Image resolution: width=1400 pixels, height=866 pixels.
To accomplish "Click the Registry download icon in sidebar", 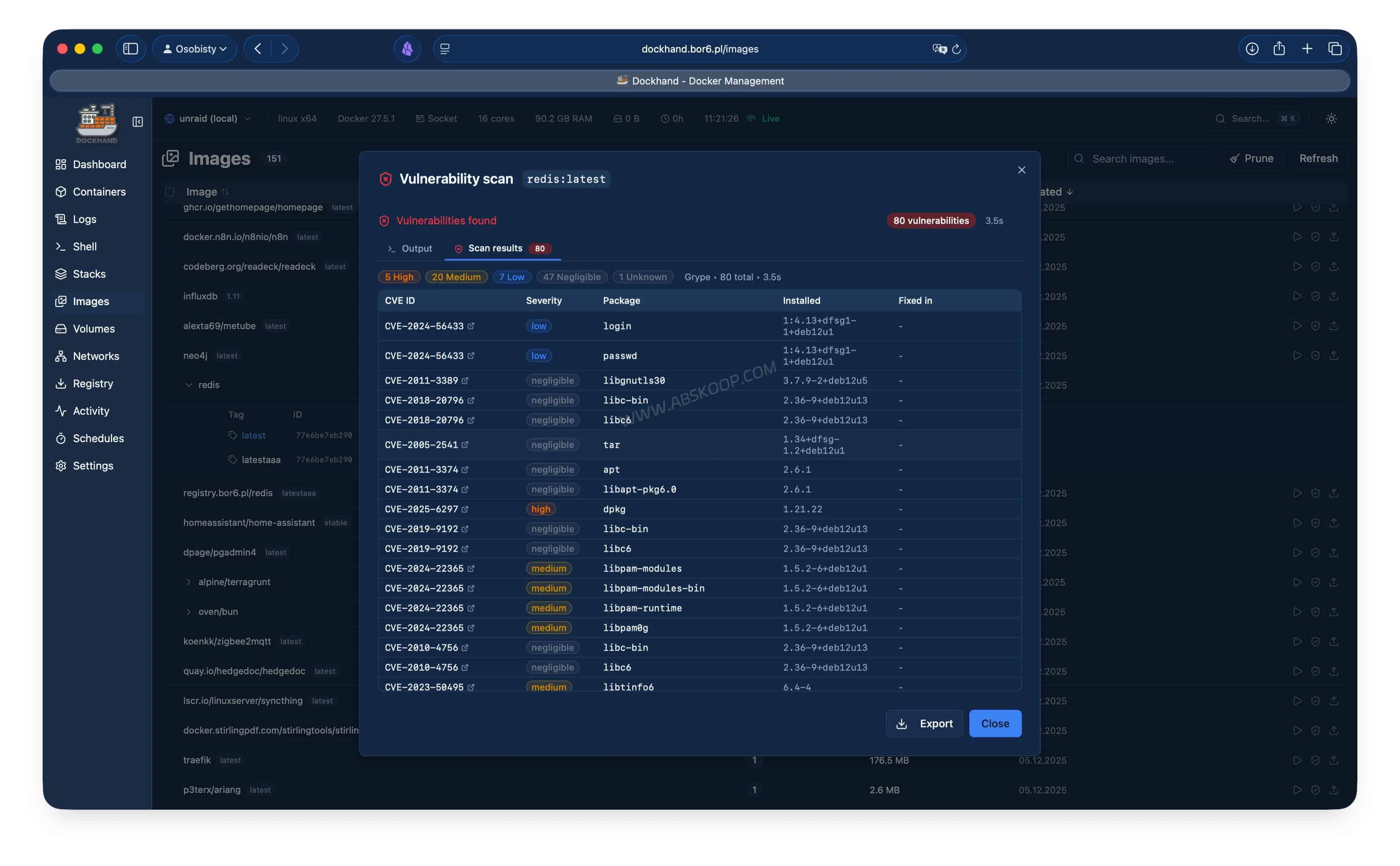I will pos(61,384).
